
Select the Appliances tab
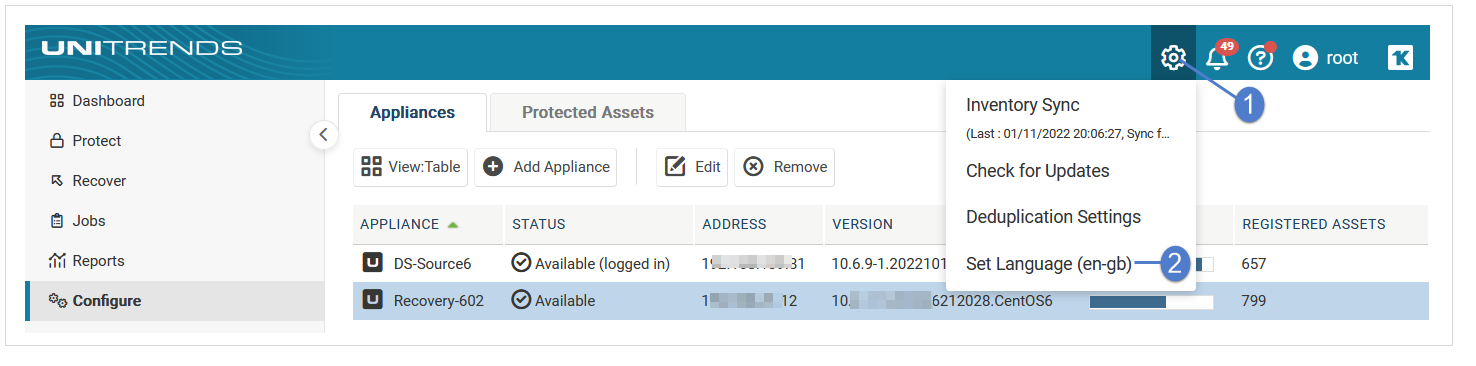[x=412, y=112]
